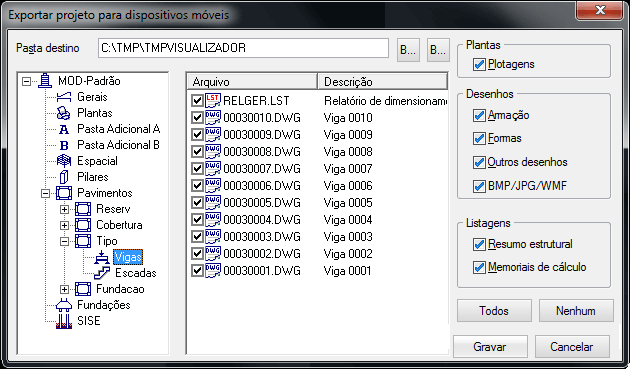Click the Viga 0005 description
This screenshot has width=630, height=369.
coord(348,203)
